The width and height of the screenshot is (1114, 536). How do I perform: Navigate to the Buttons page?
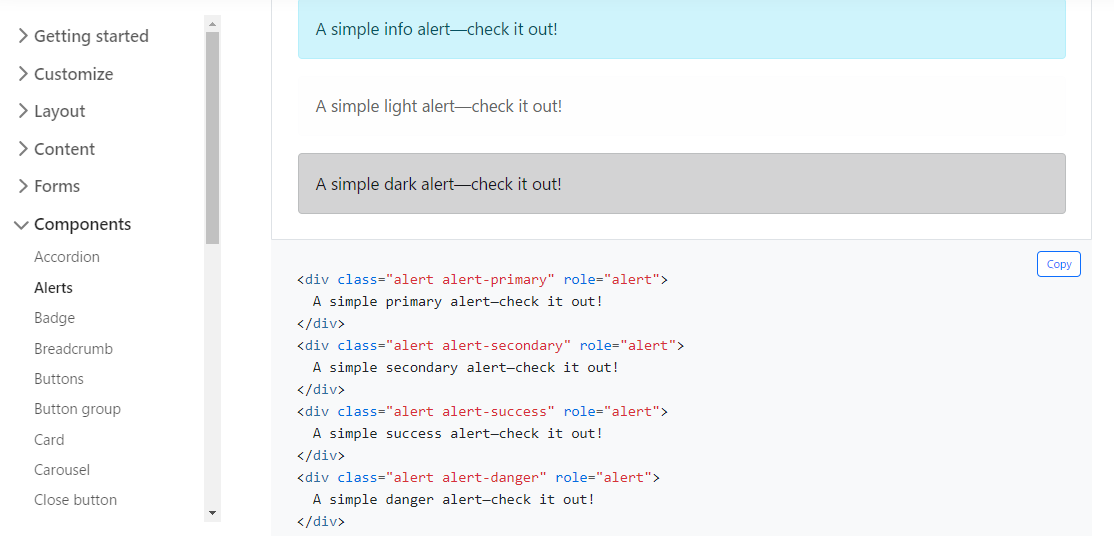tap(59, 379)
